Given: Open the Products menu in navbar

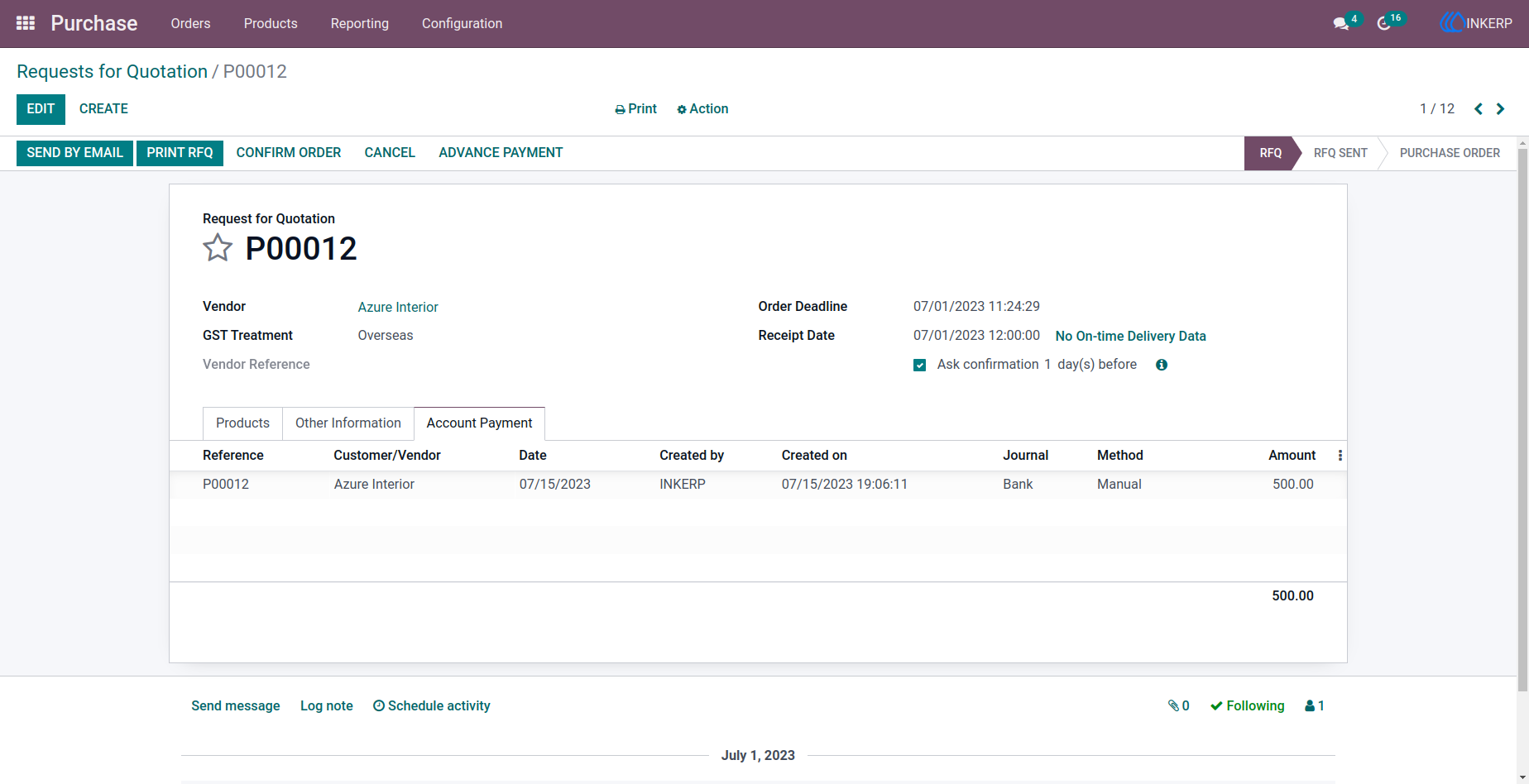Looking at the screenshot, I should pyautogui.click(x=271, y=23).
